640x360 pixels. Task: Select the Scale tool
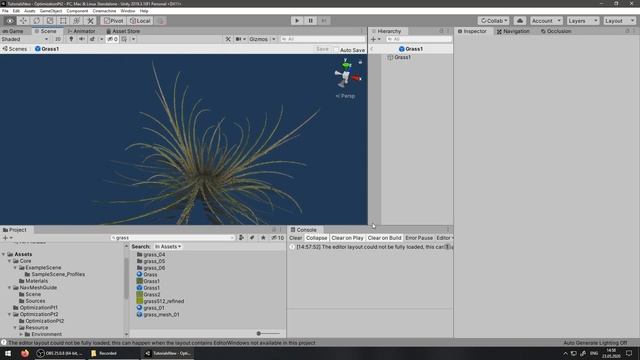click(x=50, y=21)
